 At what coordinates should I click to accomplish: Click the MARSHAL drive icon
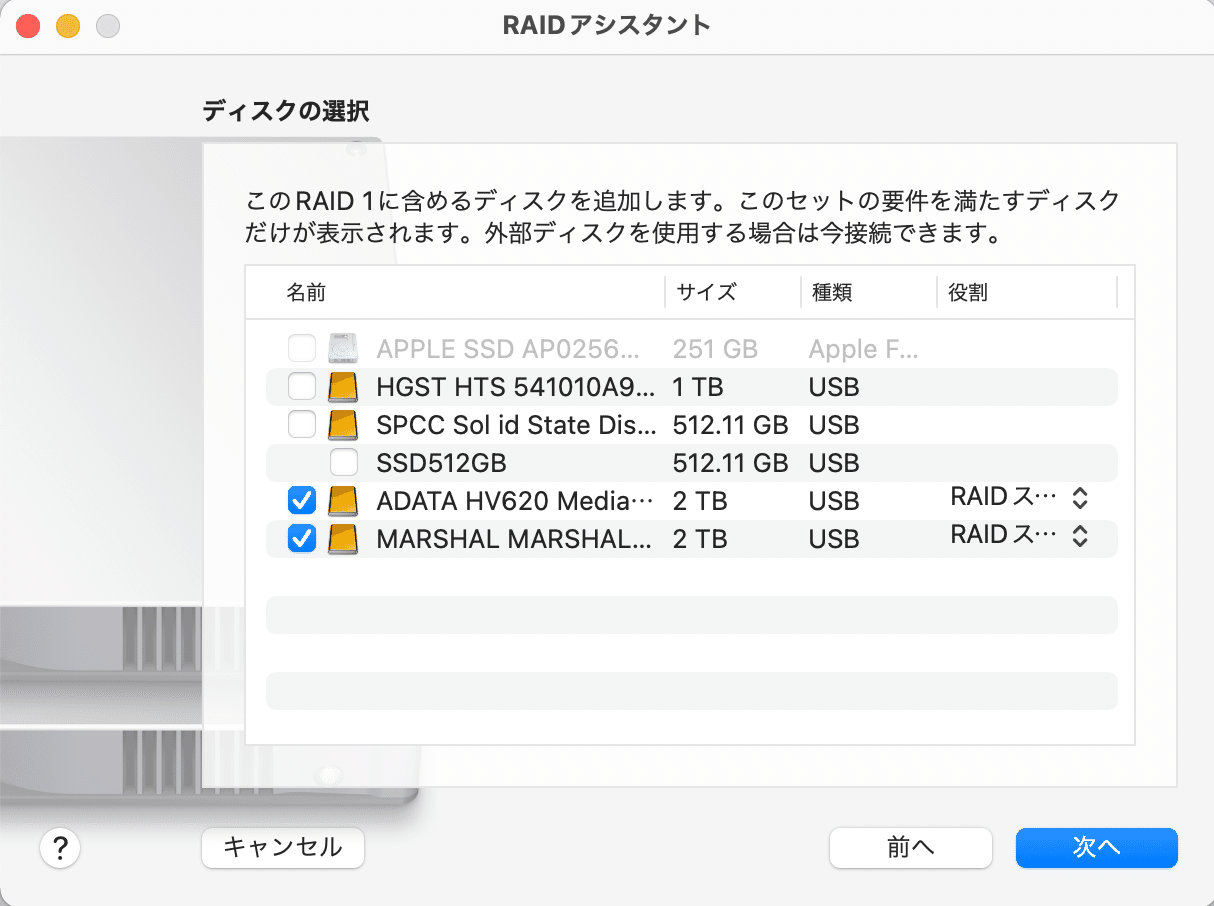point(342,538)
